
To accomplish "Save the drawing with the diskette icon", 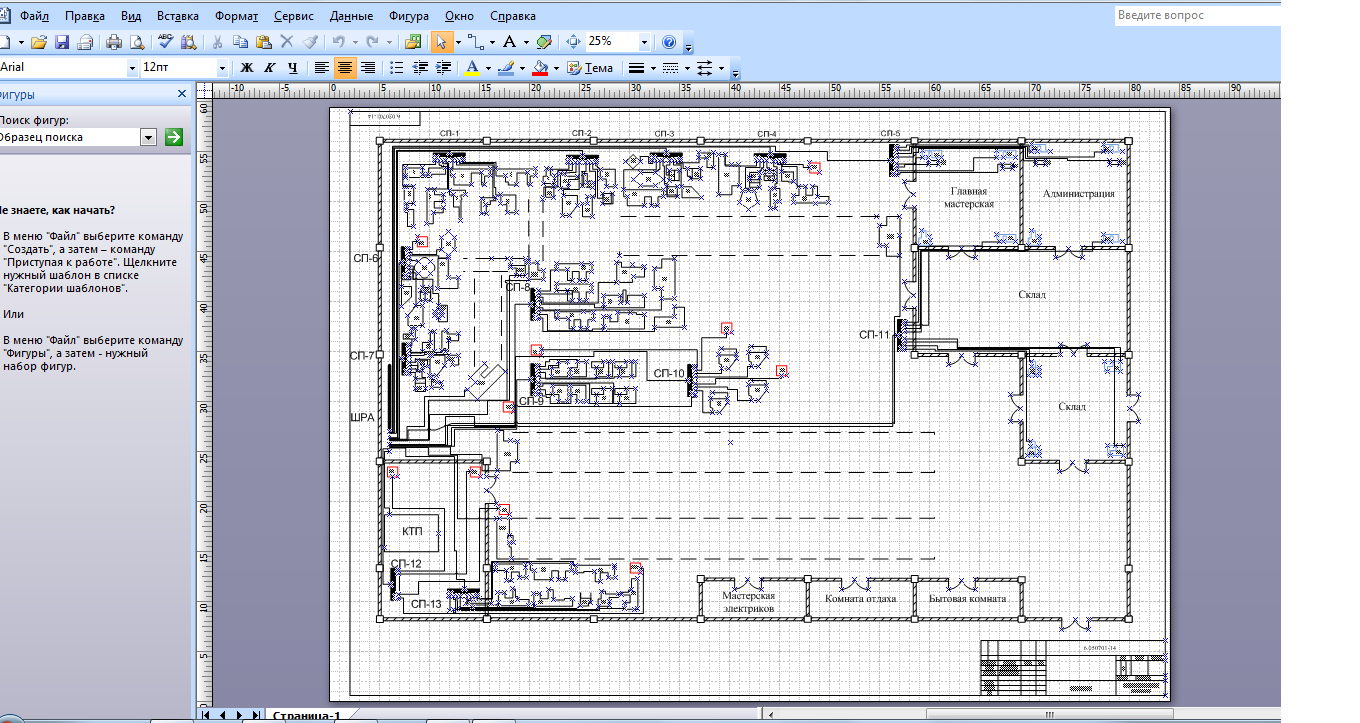I will 62,42.
